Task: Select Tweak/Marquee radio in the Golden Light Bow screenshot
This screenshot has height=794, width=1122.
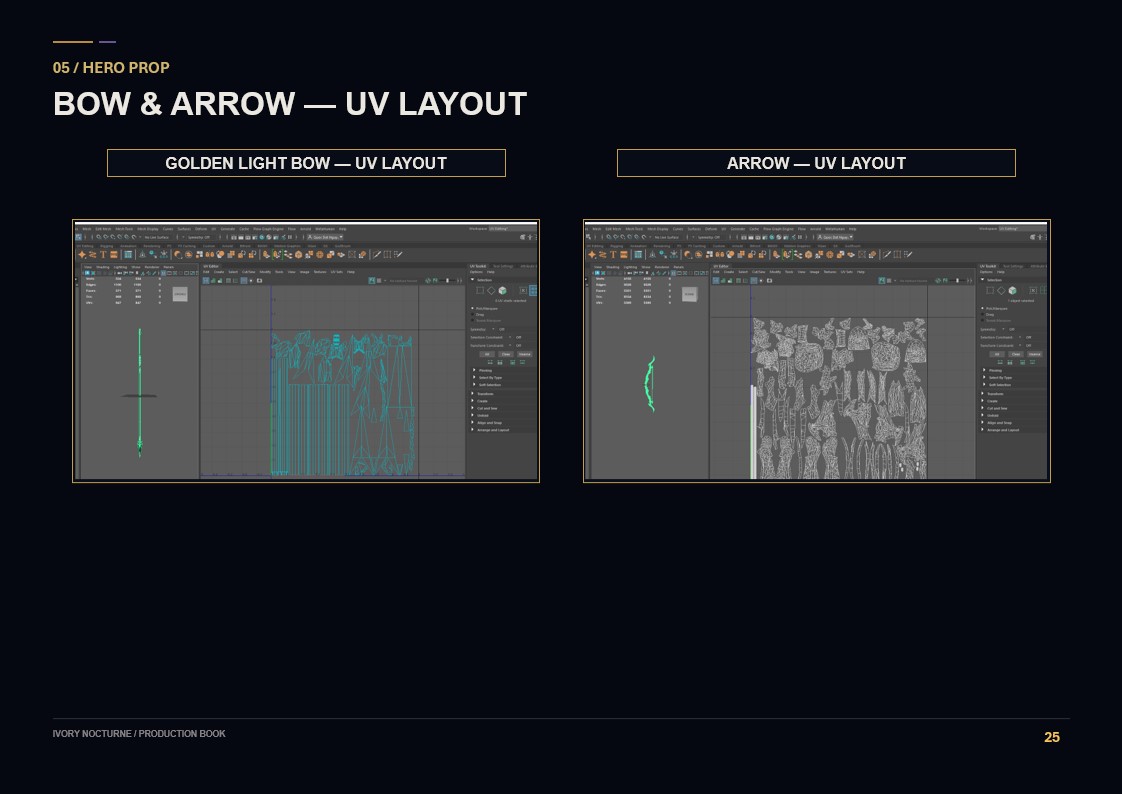Action: click(x=473, y=320)
